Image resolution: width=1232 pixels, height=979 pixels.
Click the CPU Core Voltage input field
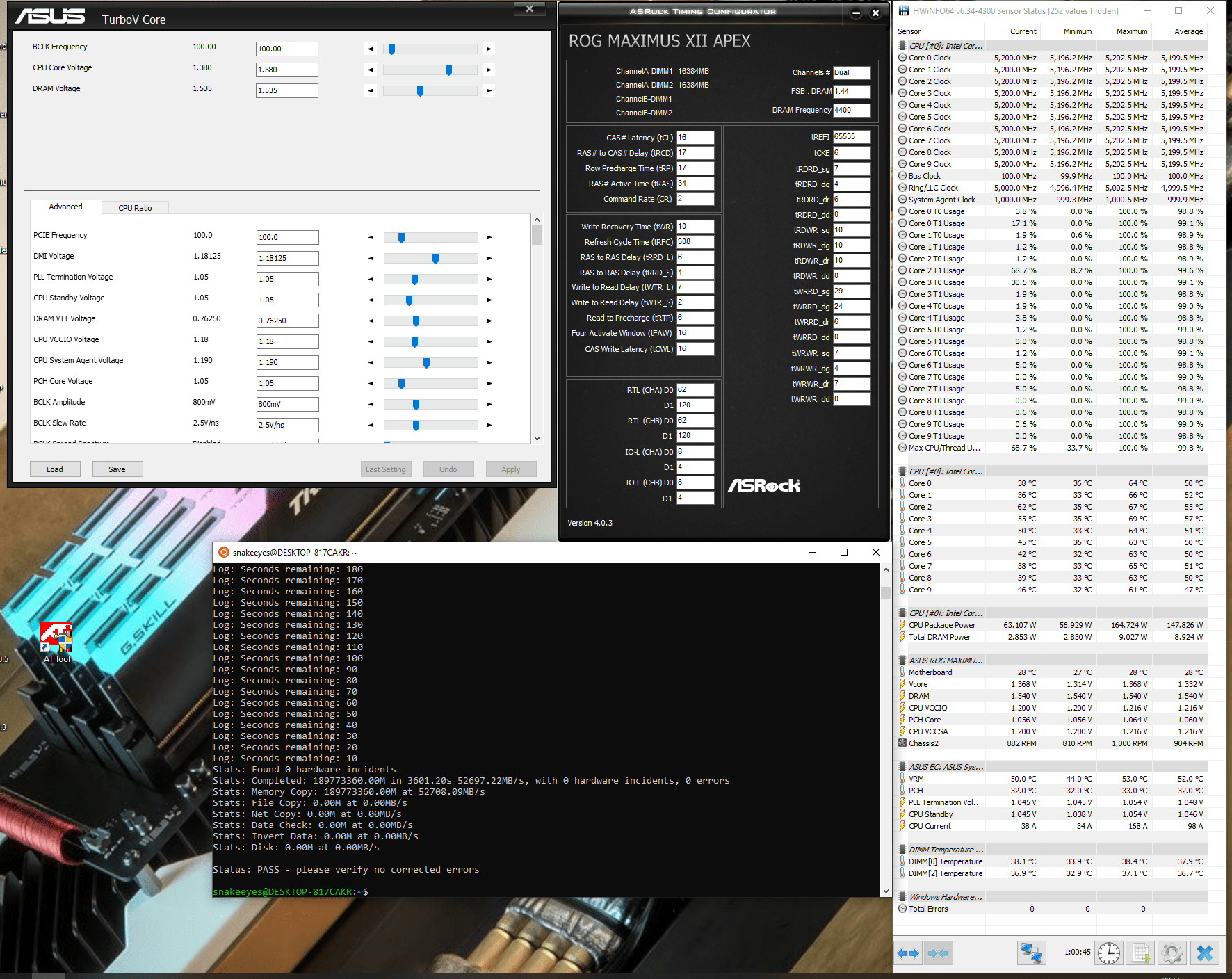pos(287,70)
